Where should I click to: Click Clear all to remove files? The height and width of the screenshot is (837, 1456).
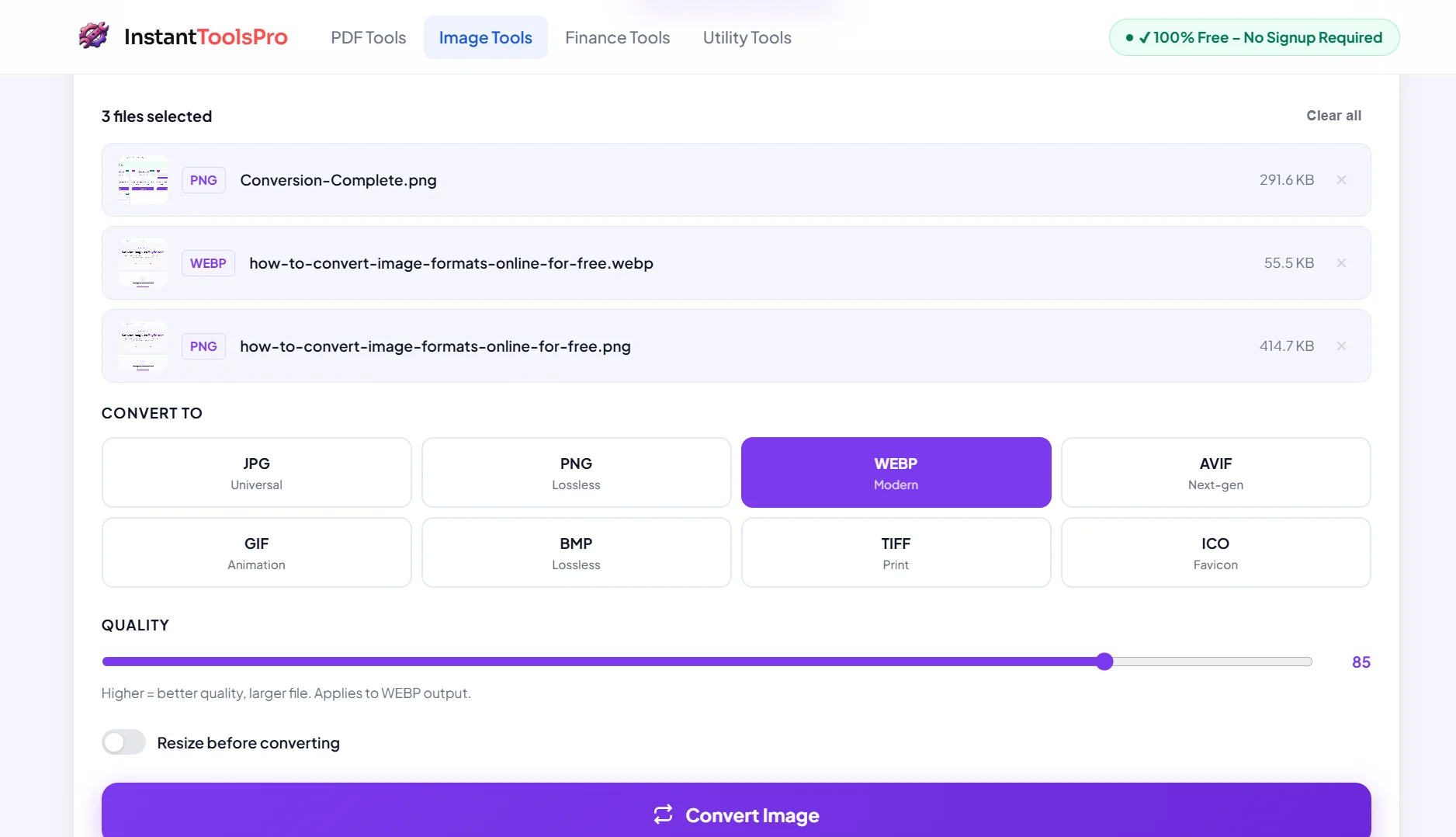pyautogui.click(x=1333, y=116)
